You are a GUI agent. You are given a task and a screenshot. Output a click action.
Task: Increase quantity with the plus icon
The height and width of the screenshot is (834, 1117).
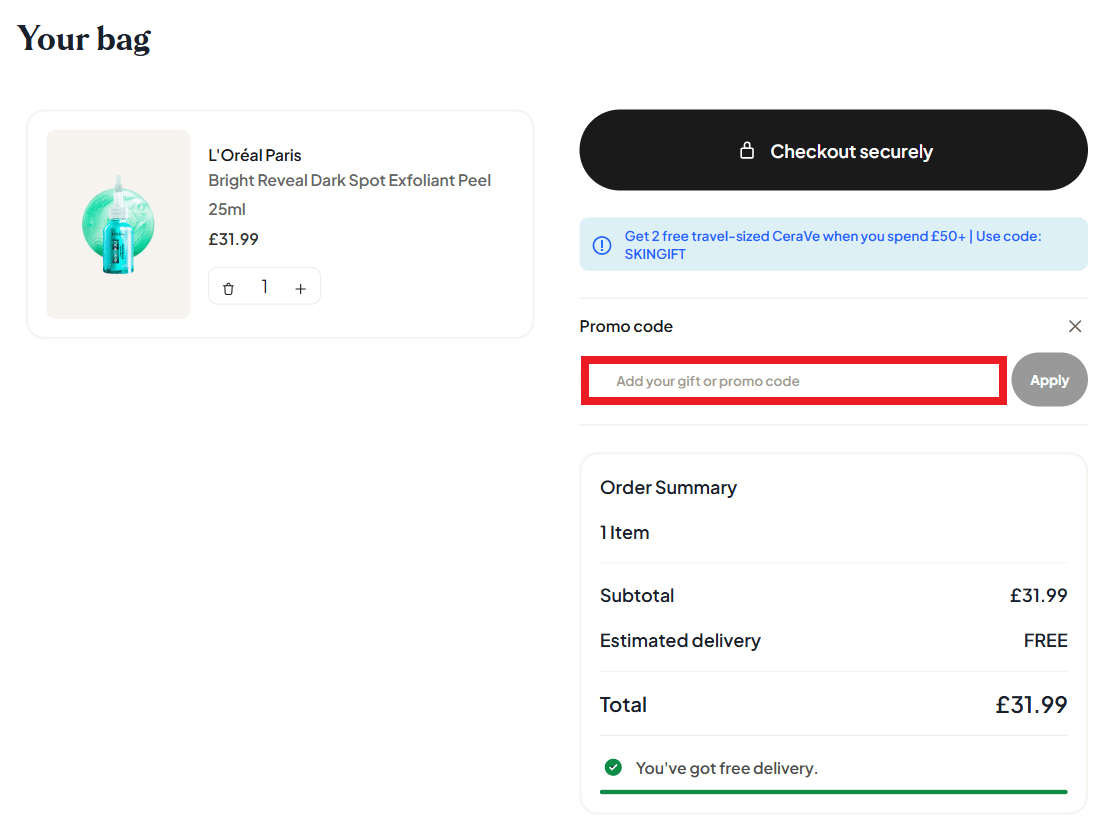(x=300, y=288)
